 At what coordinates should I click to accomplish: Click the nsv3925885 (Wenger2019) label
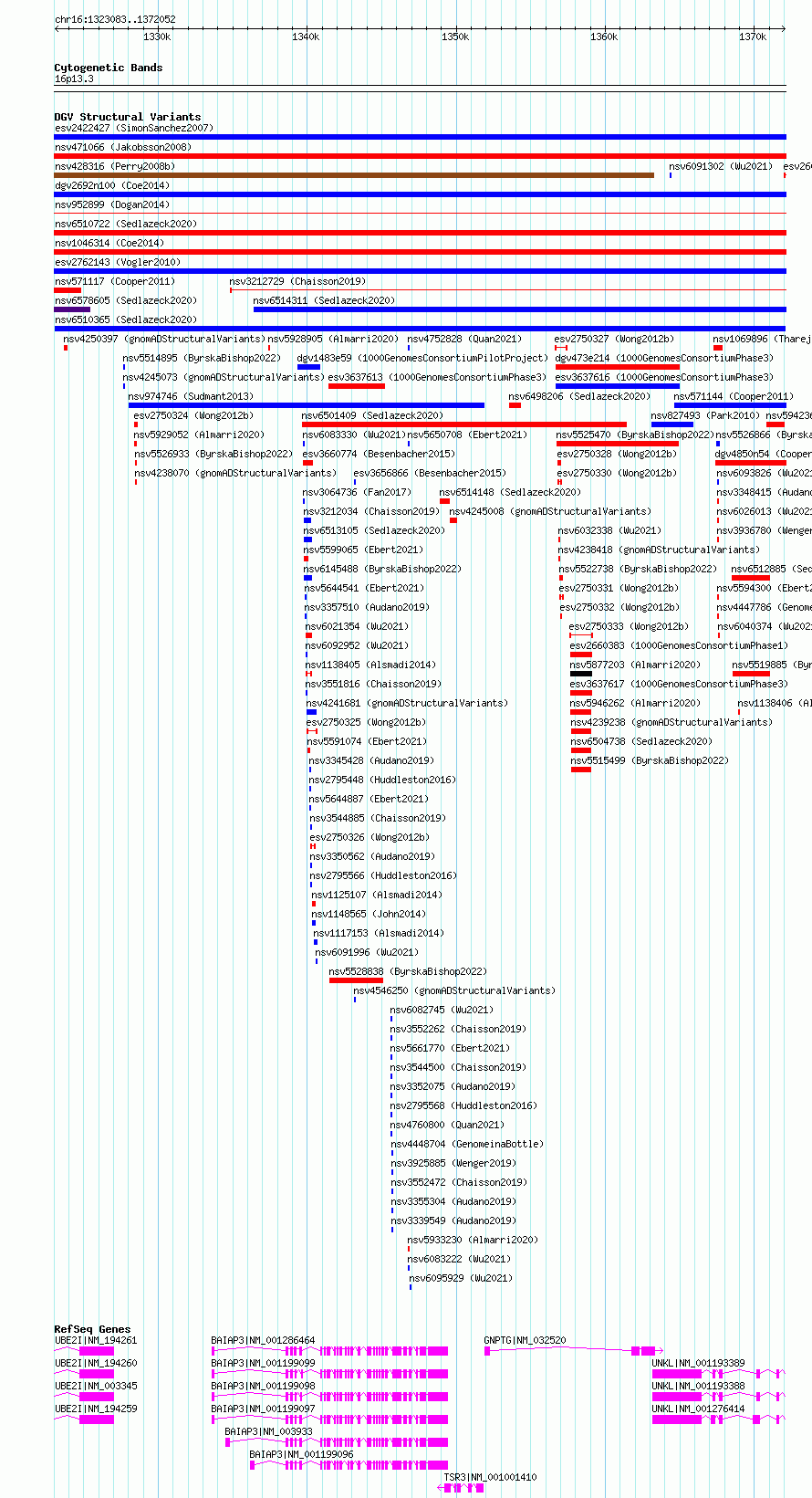(454, 1163)
